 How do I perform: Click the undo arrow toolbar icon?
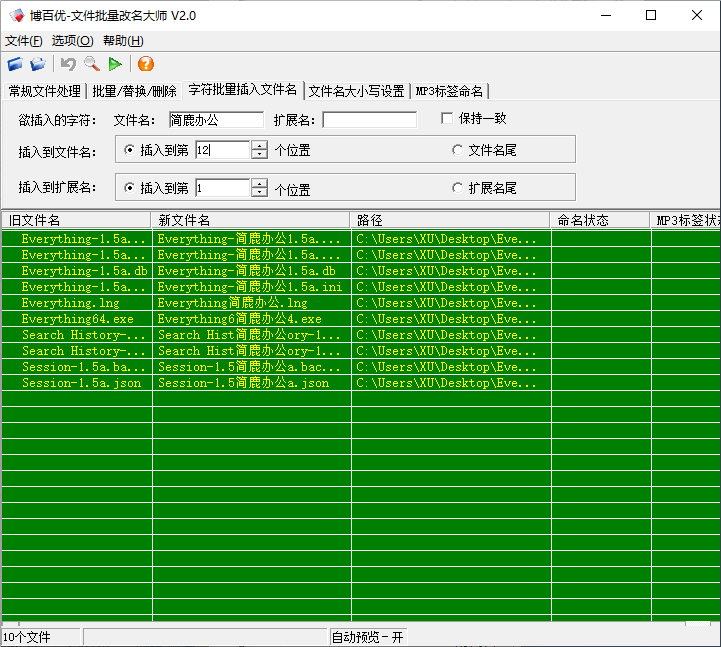coord(69,64)
